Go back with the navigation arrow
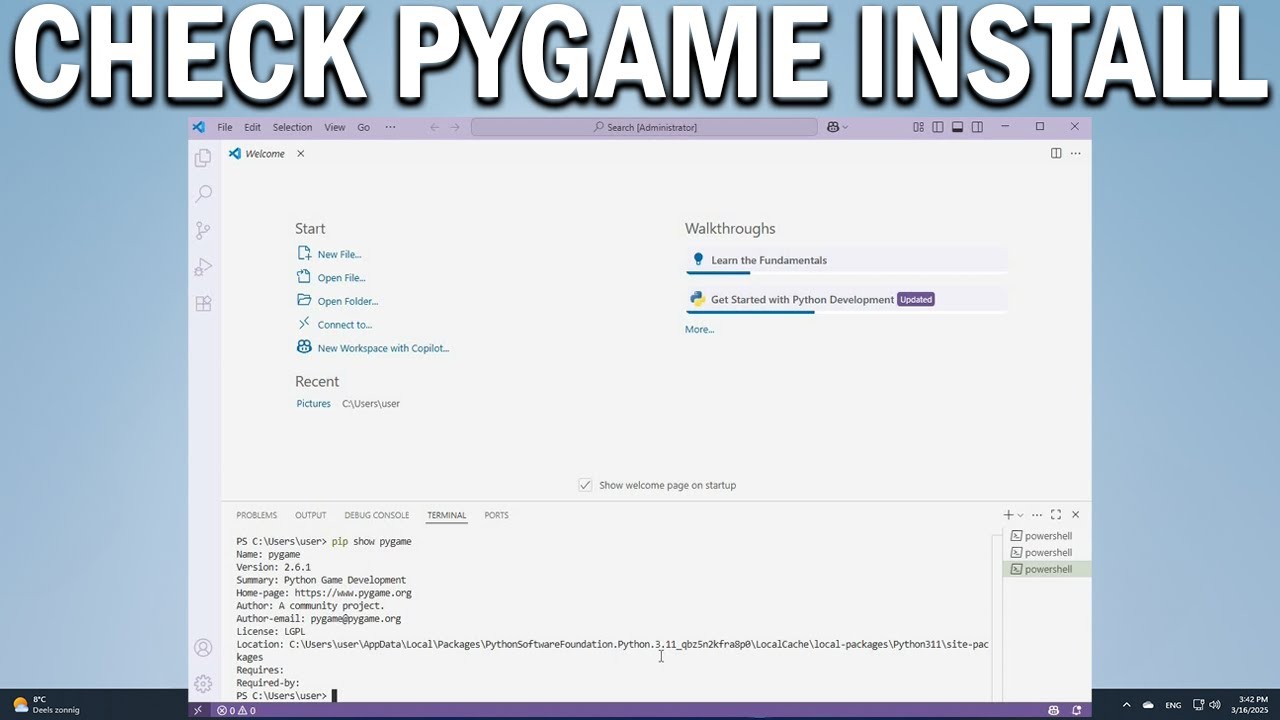Image resolution: width=1280 pixels, height=720 pixels. [x=434, y=127]
